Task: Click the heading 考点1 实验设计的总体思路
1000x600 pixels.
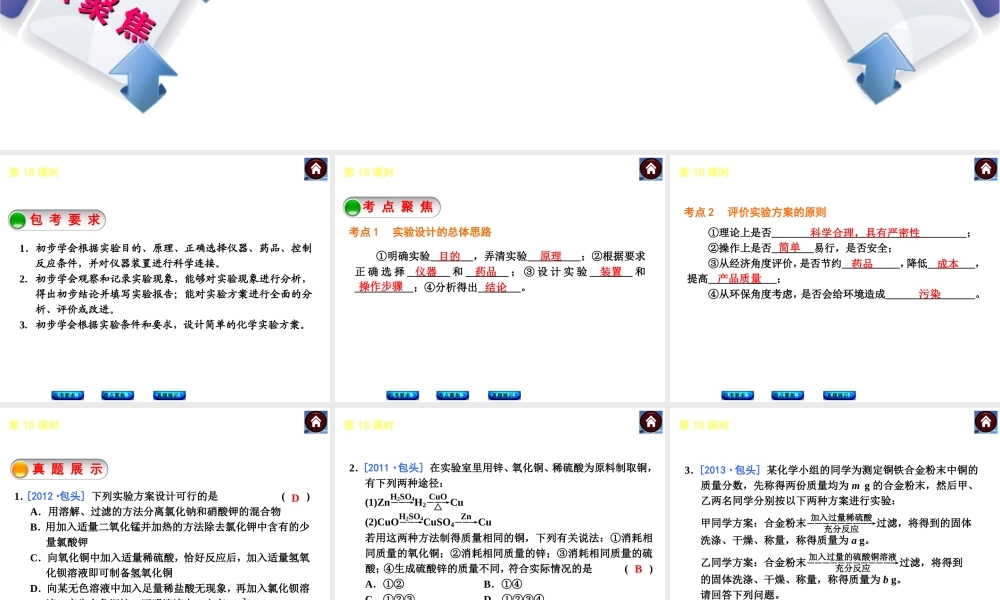Action: (420, 232)
